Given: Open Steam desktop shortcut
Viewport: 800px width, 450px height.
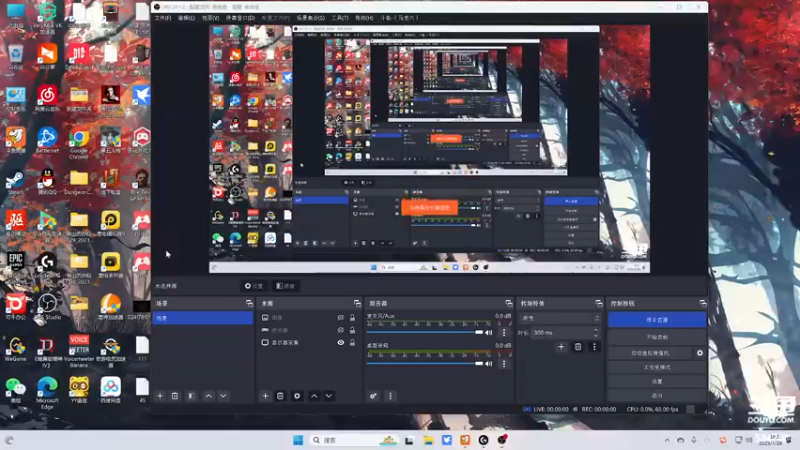Looking at the screenshot, I should pos(15,183).
